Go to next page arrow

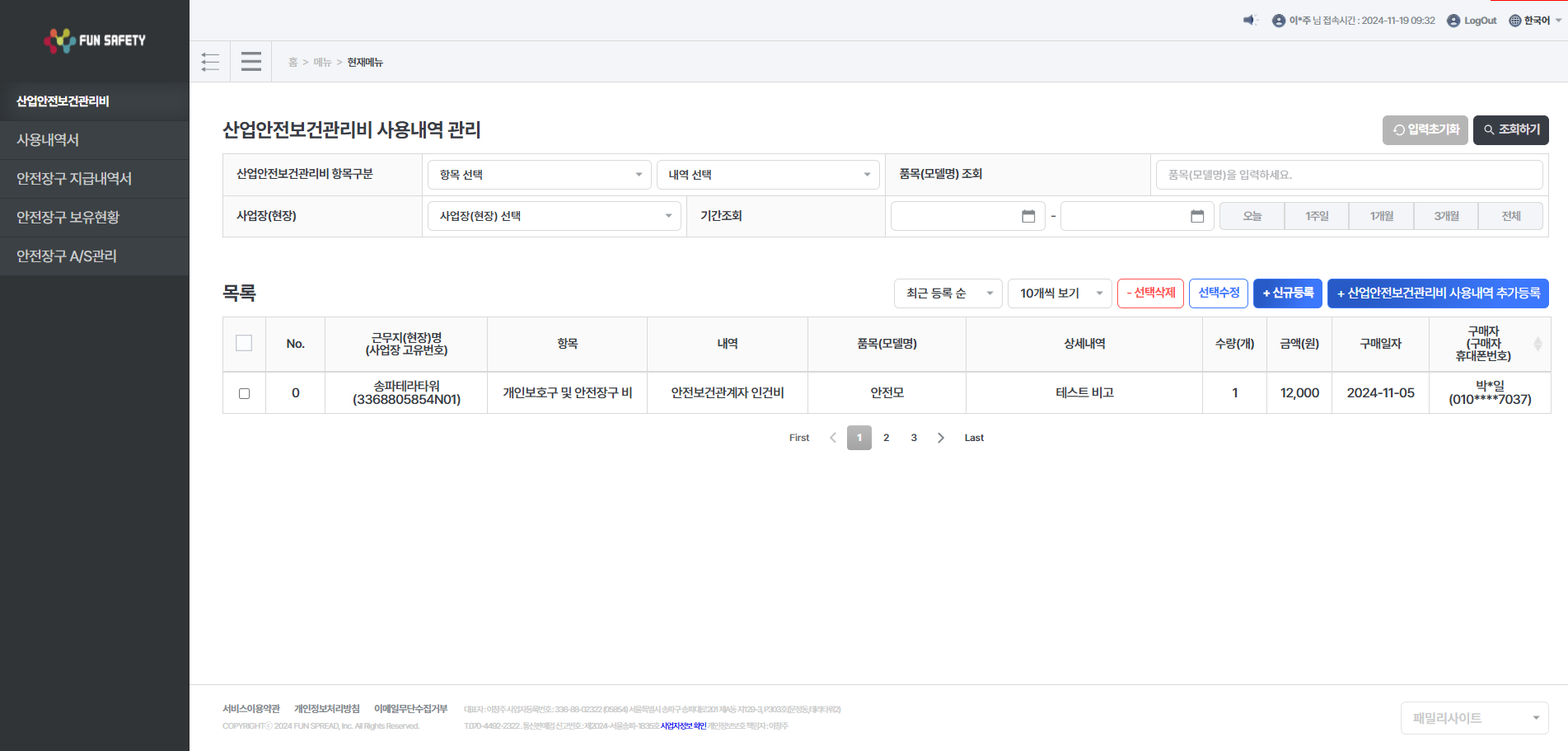(941, 438)
